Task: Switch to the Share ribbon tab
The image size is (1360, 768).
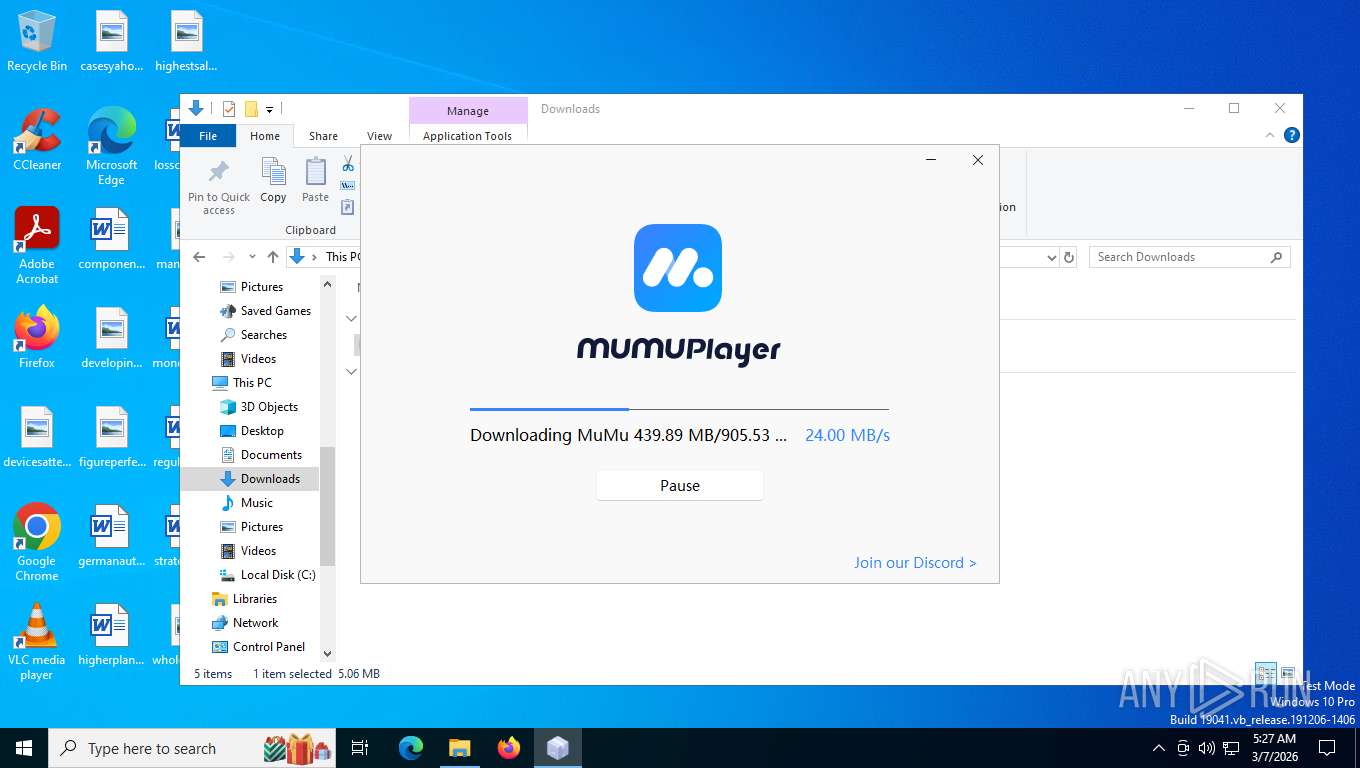Action: tap(323, 136)
